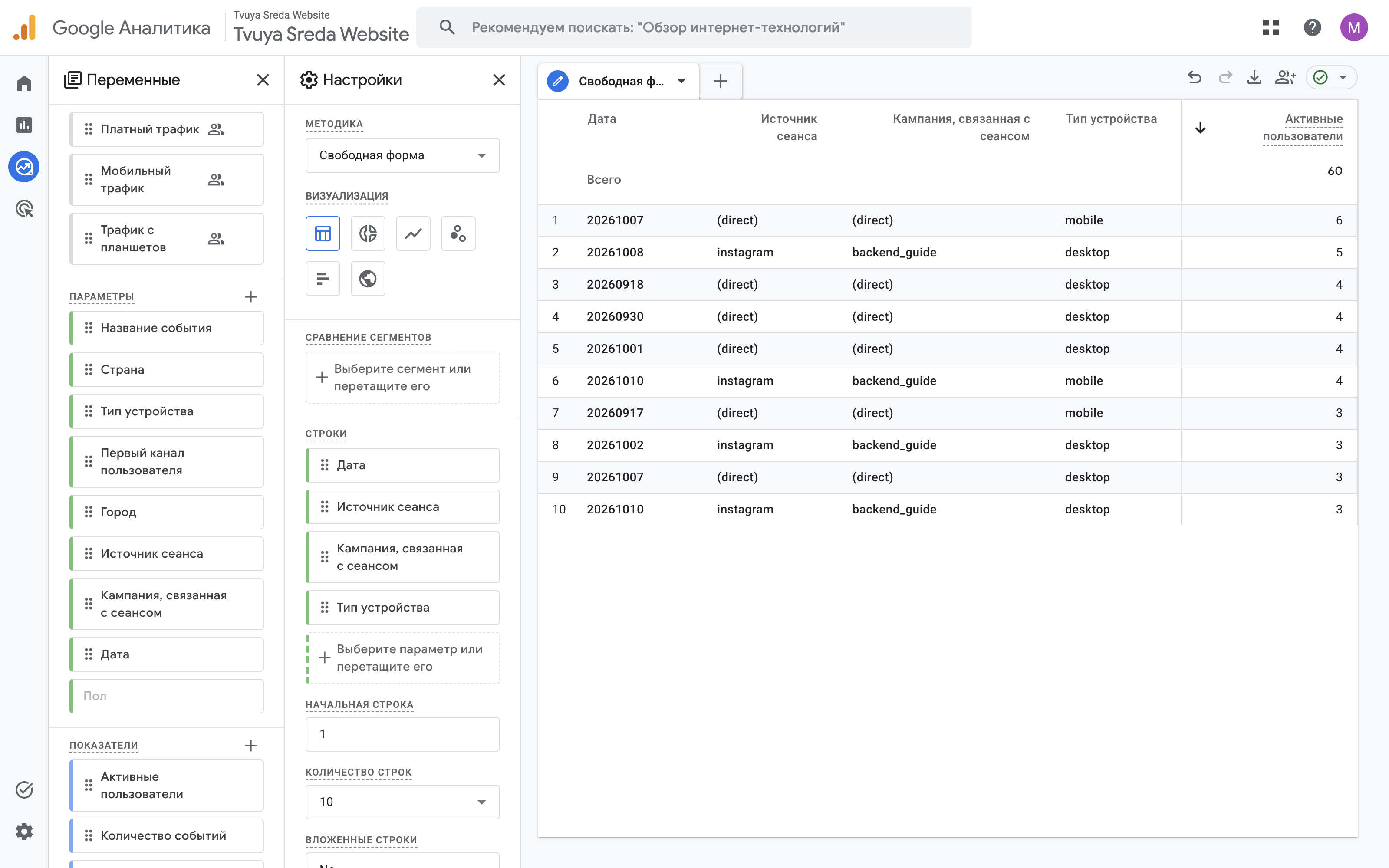Add a new metric in Показатели
The image size is (1389, 868).
pyautogui.click(x=251, y=746)
